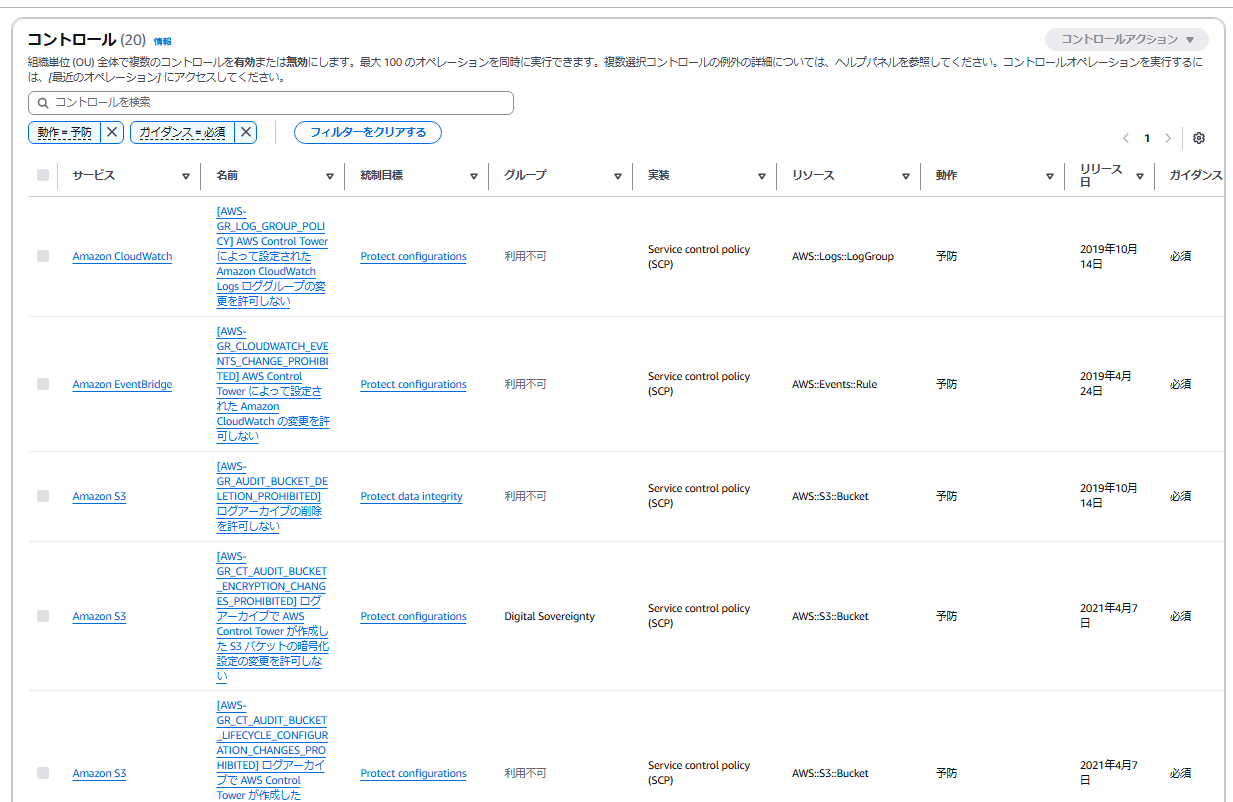Sort by 統制目標 column arrow
Viewport: 1233px width, 802px height.
point(474,176)
